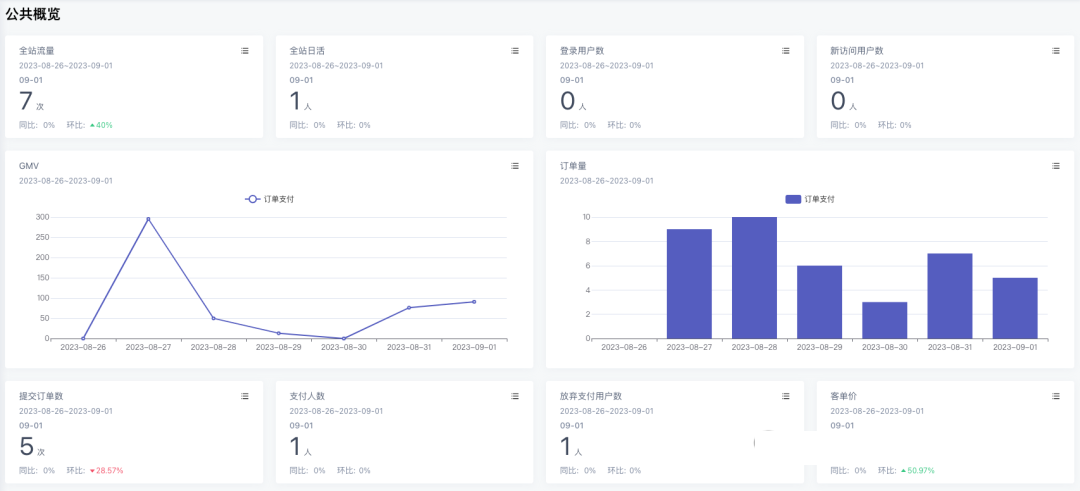Image resolution: width=1080 pixels, height=491 pixels.
Task: Open menu icon on 客单价 card
Action: coord(1056,396)
